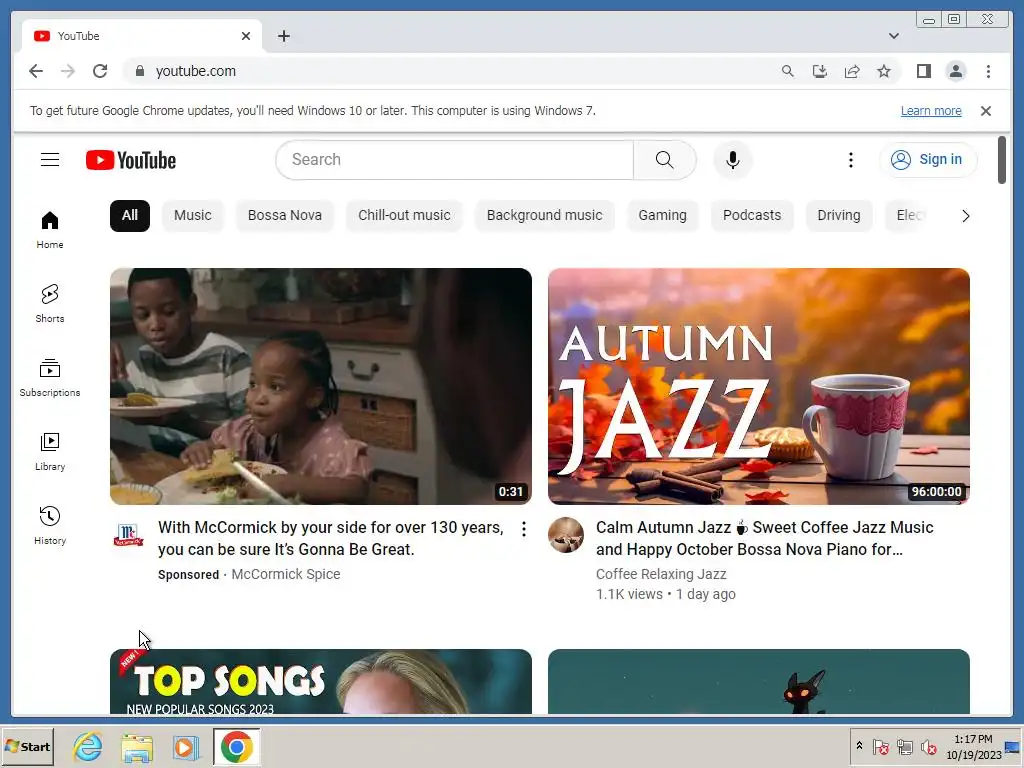View site information lock icon
This screenshot has height=768, width=1024.
click(139, 71)
